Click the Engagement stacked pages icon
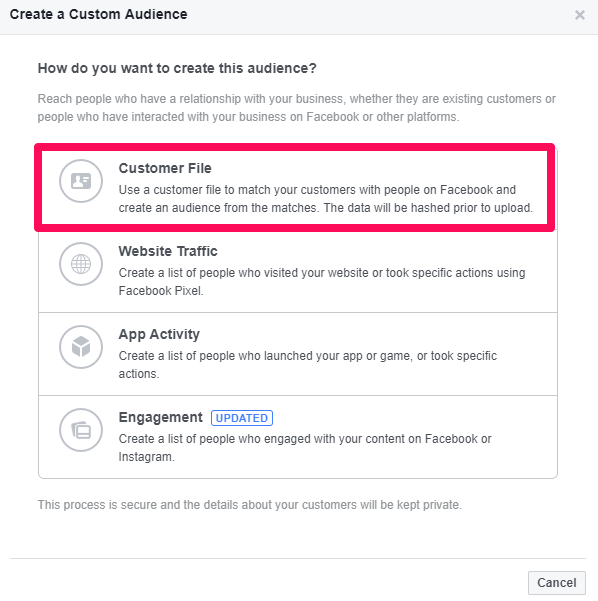 pyautogui.click(x=81, y=430)
